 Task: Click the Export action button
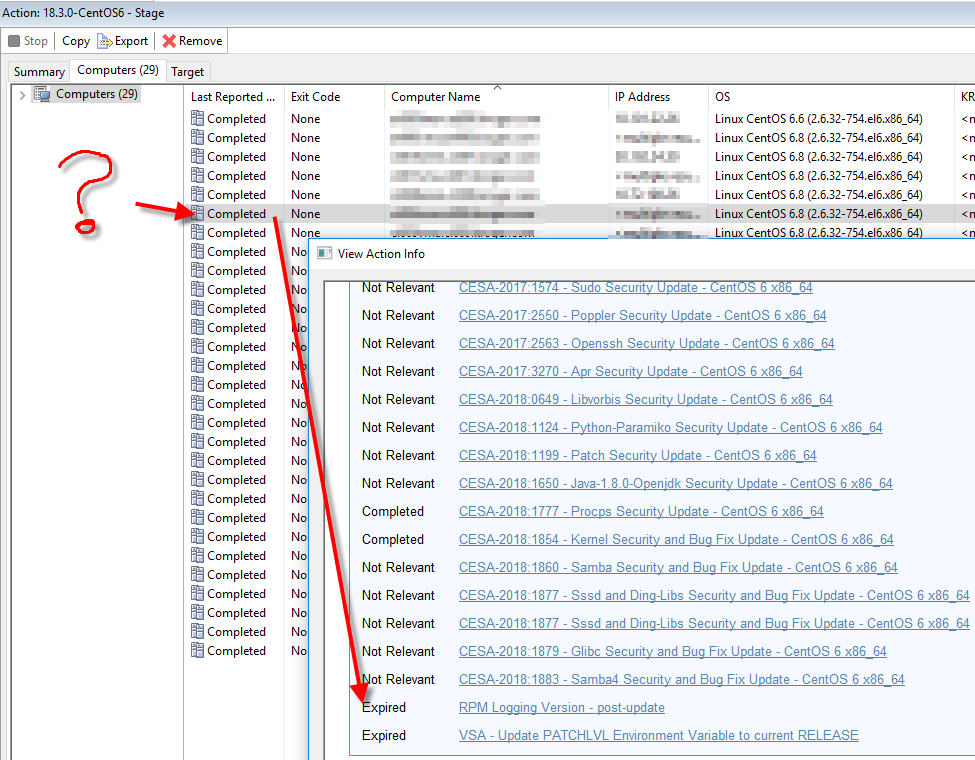(123, 41)
